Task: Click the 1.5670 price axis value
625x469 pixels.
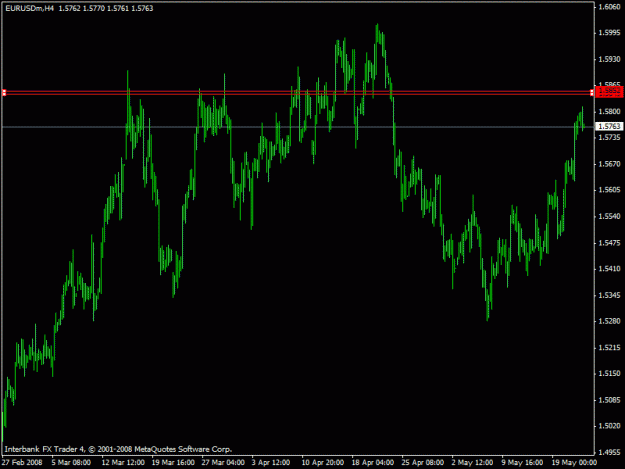Action: (x=609, y=164)
